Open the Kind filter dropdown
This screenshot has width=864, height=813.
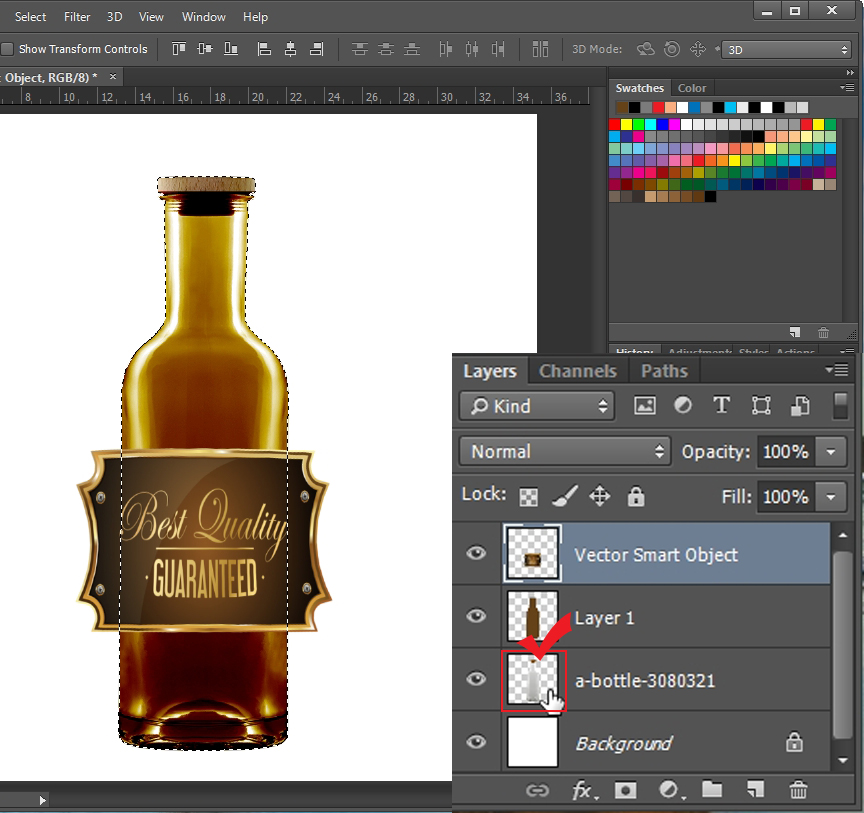pos(537,406)
